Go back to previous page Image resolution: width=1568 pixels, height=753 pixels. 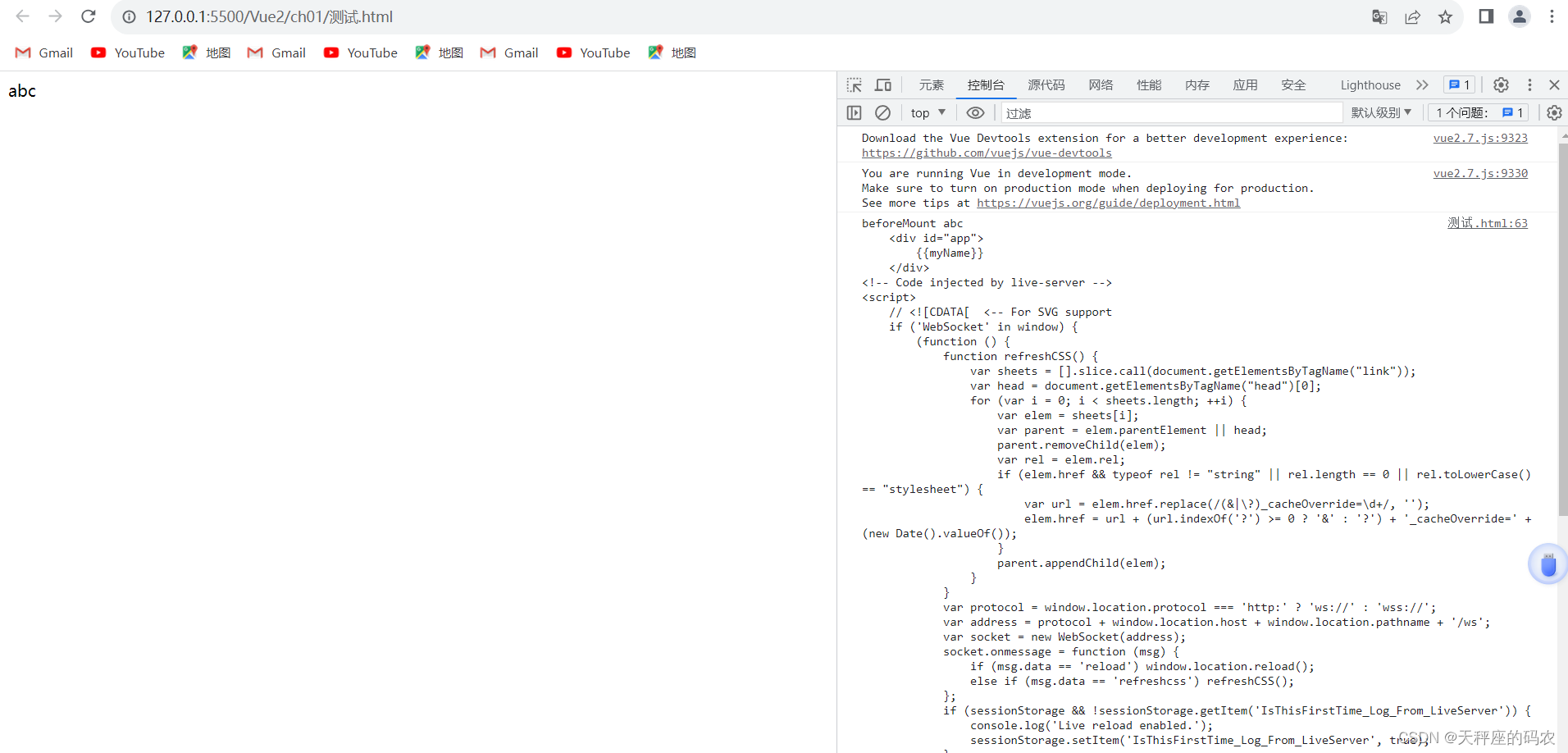pos(23,16)
